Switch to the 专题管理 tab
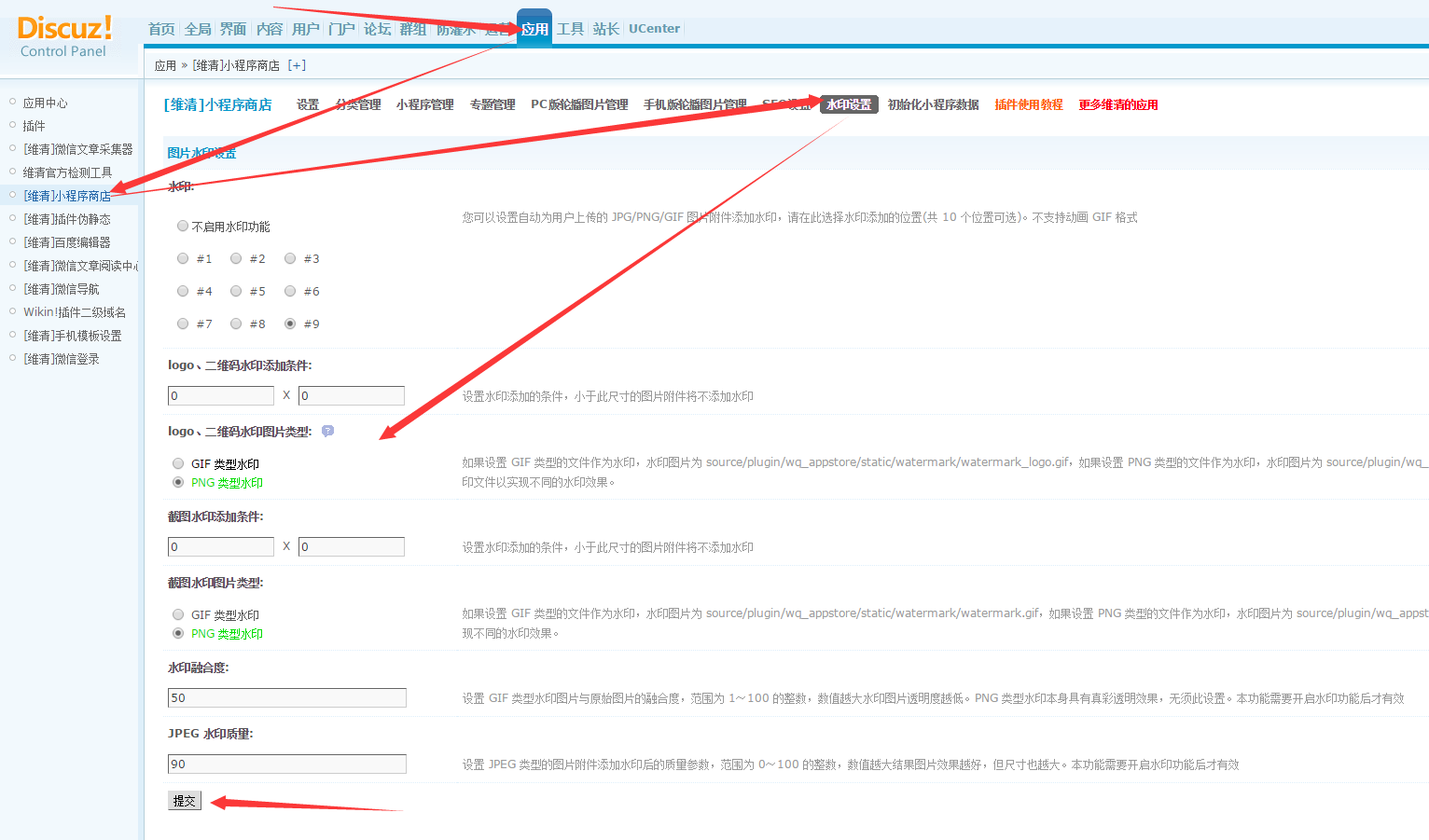The height and width of the screenshot is (840, 1429). pos(493,104)
